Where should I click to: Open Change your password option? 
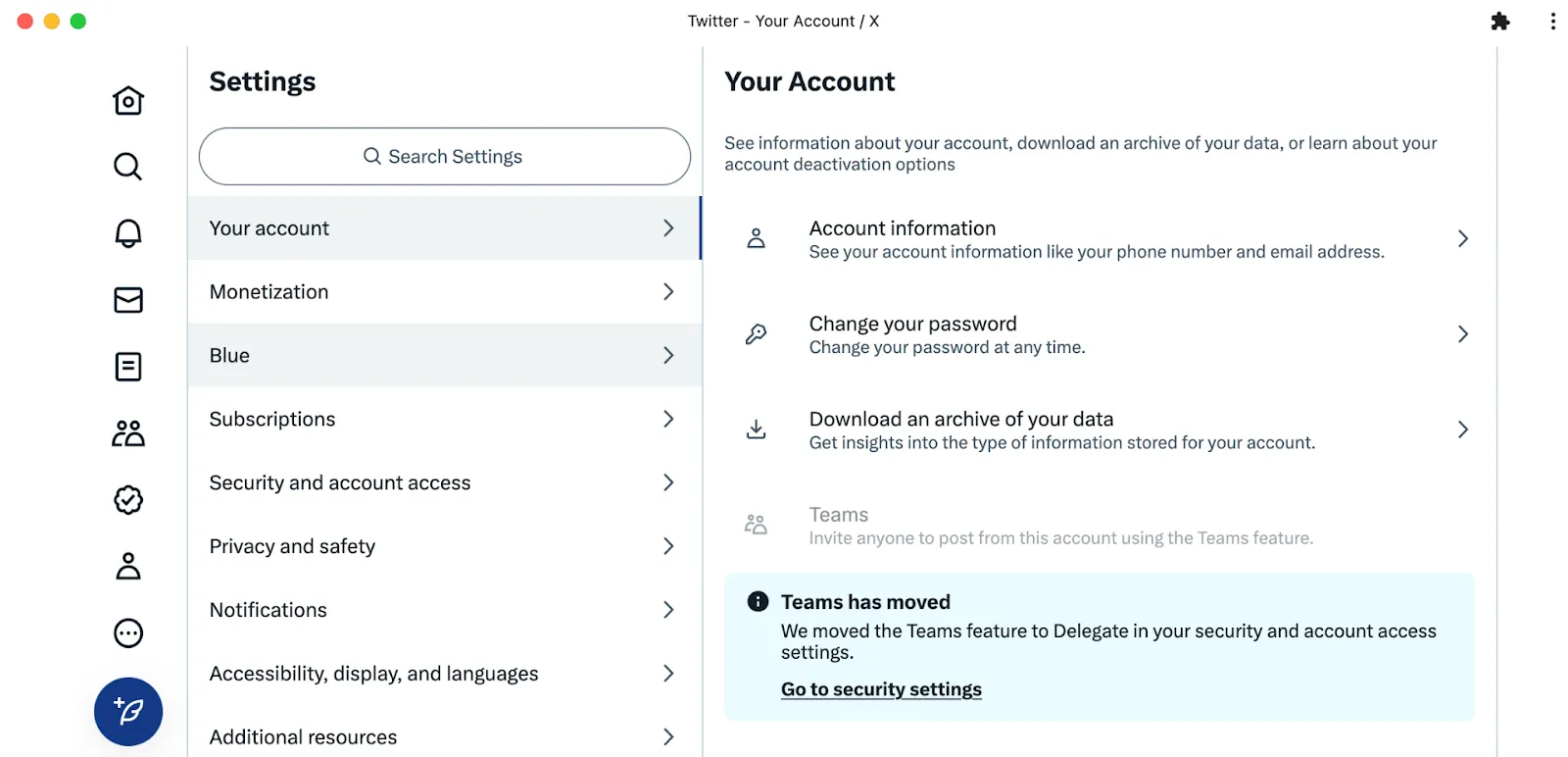[1100, 334]
